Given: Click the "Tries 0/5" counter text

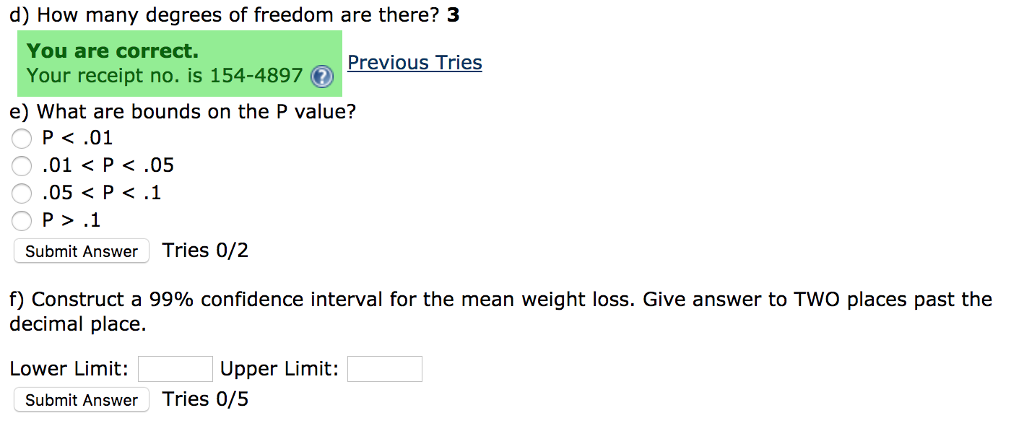Looking at the screenshot, I should (205, 399).
